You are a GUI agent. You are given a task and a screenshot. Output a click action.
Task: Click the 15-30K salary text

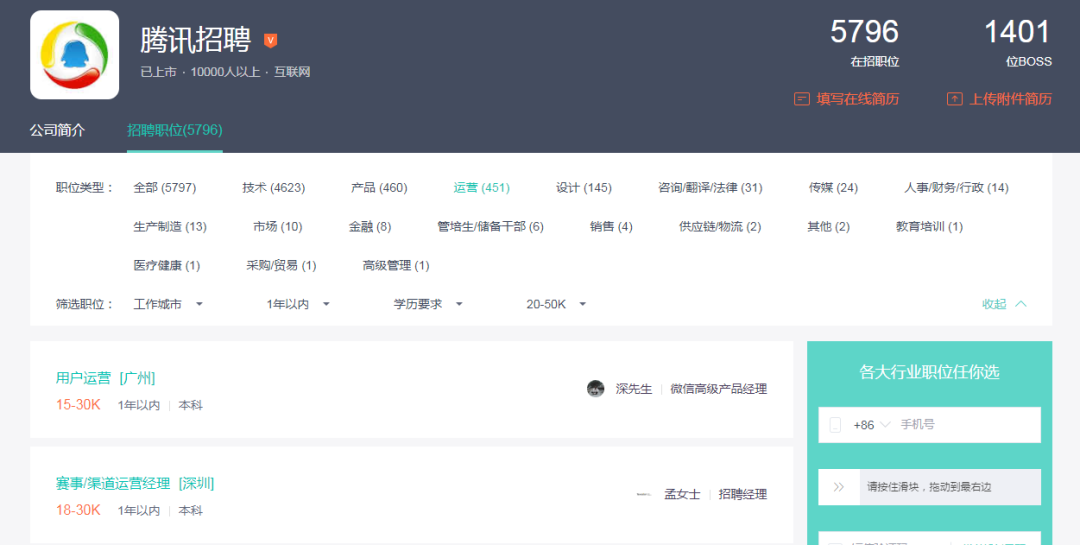78,405
